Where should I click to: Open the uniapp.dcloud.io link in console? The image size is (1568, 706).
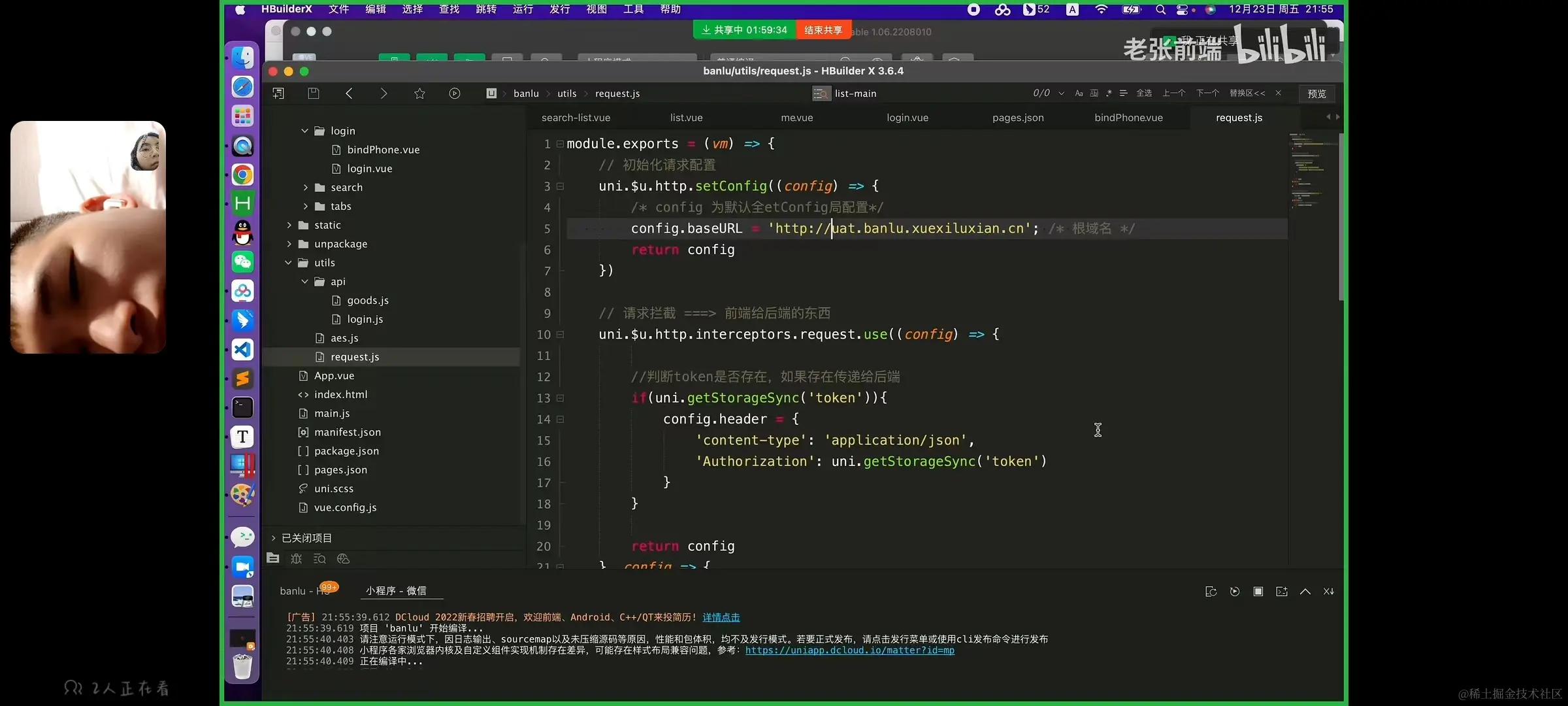click(x=849, y=650)
